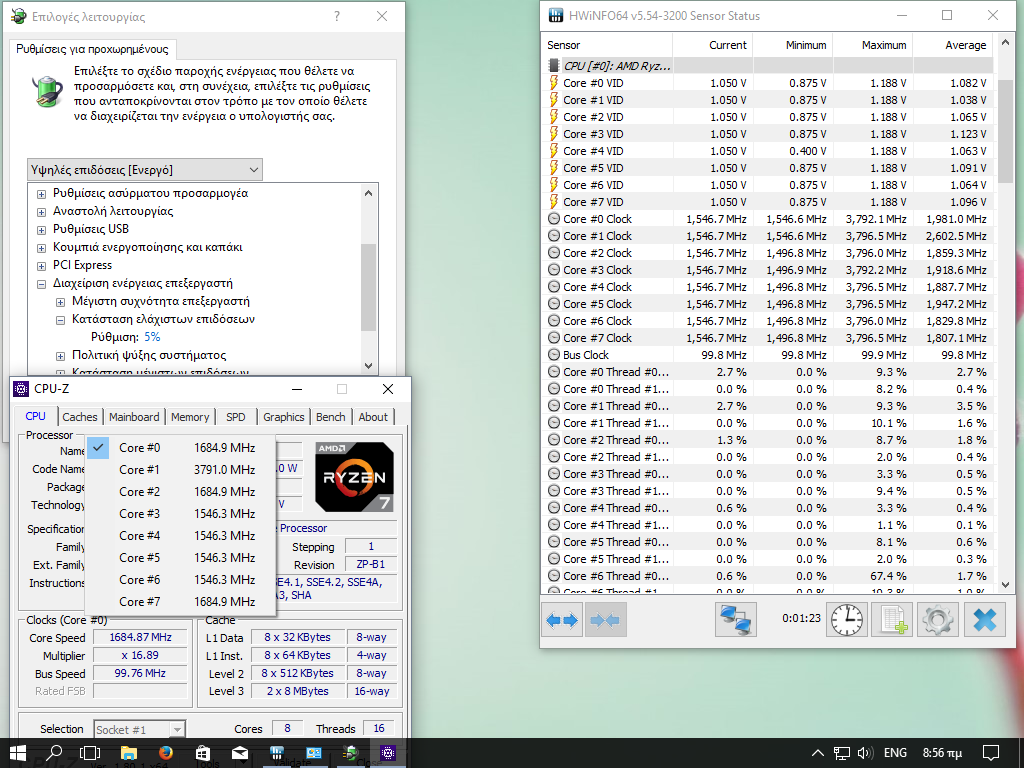Open File Explorer from taskbar
The height and width of the screenshot is (768, 1024).
(129, 753)
